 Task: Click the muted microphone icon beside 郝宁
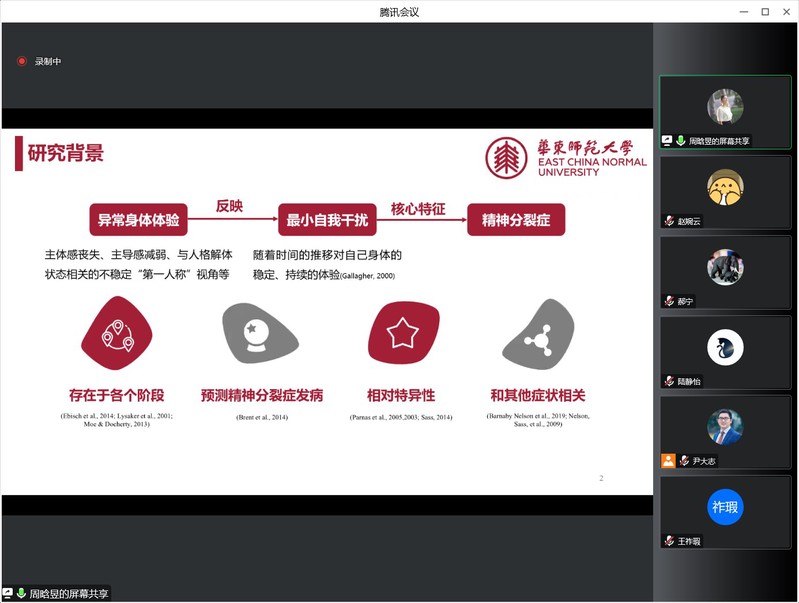(669, 301)
